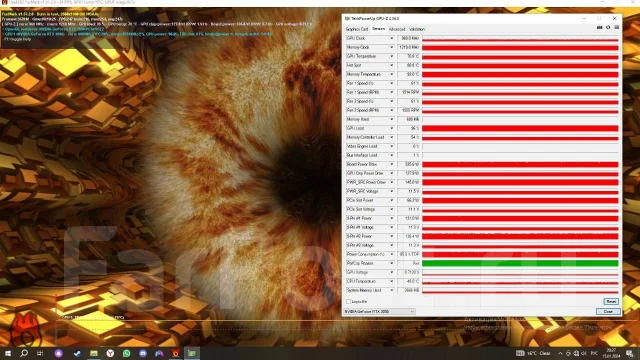640x360 pixels.
Task: Click the GPU Temperature value field
Action: (x=409, y=56)
